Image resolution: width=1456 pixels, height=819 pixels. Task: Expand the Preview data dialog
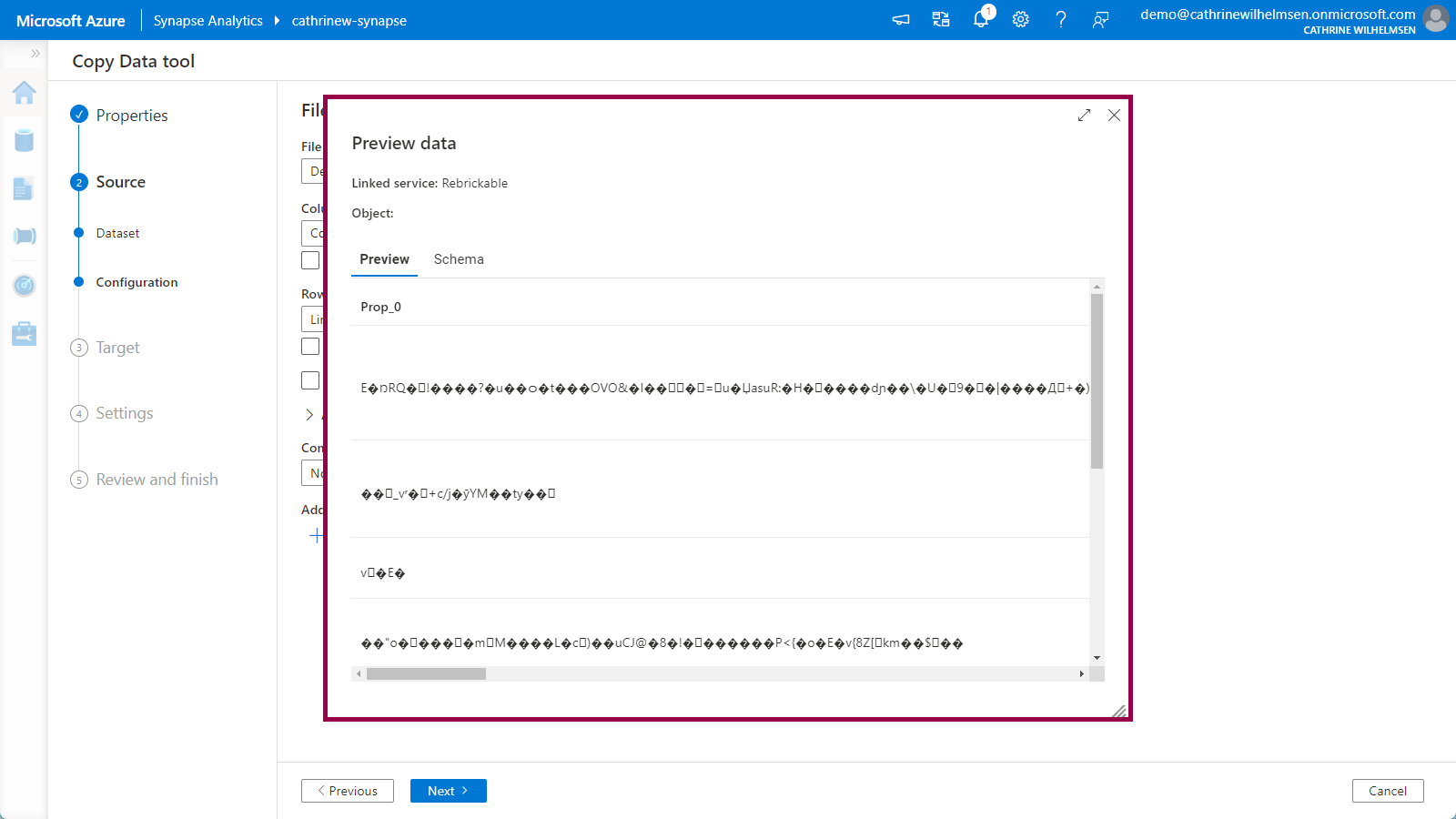click(x=1084, y=116)
